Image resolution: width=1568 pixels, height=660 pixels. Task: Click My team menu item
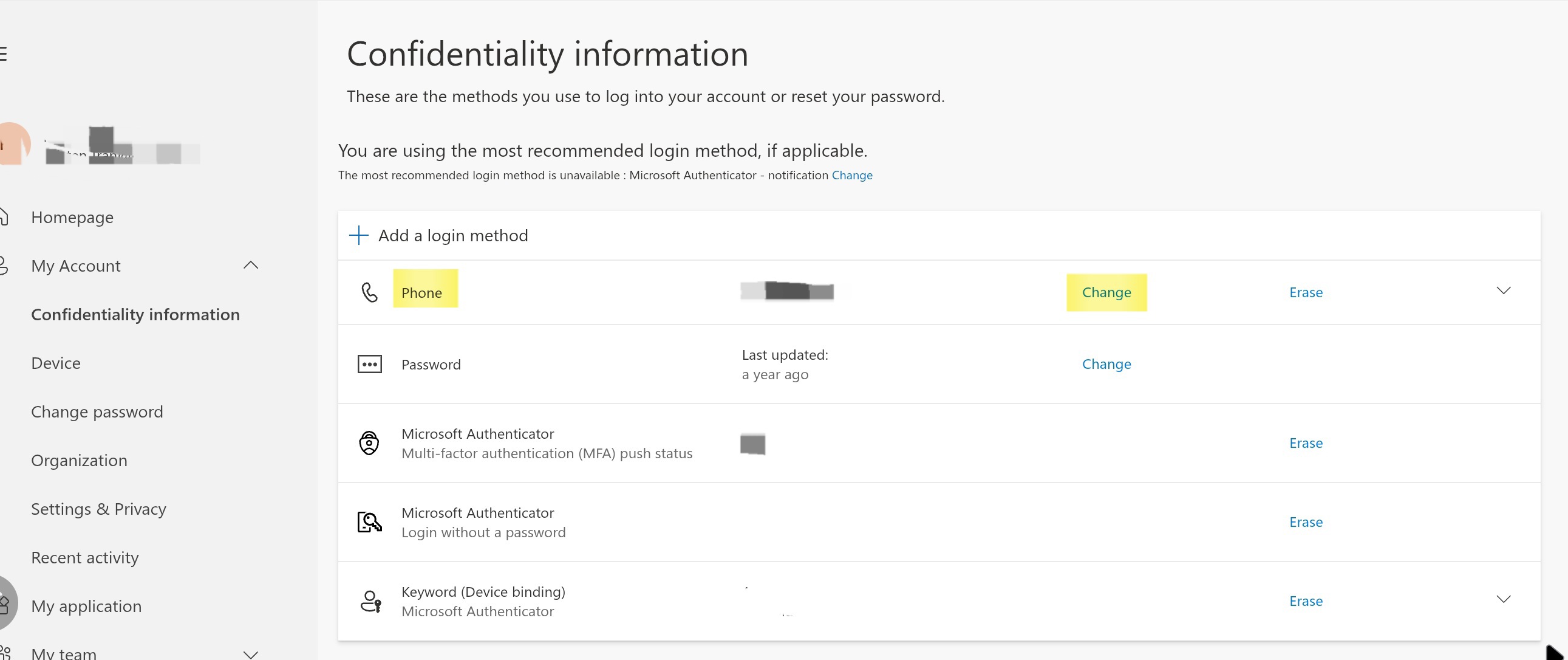pos(64,653)
